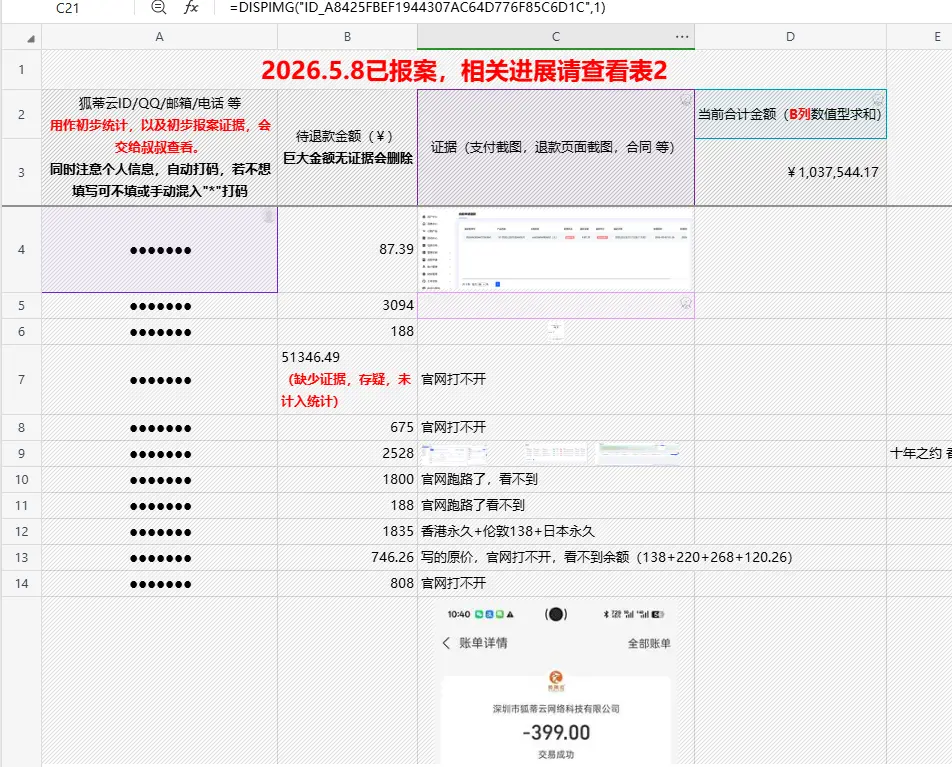Select row 4 header
This screenshot has height=767, width=952.
click(21, 250)
